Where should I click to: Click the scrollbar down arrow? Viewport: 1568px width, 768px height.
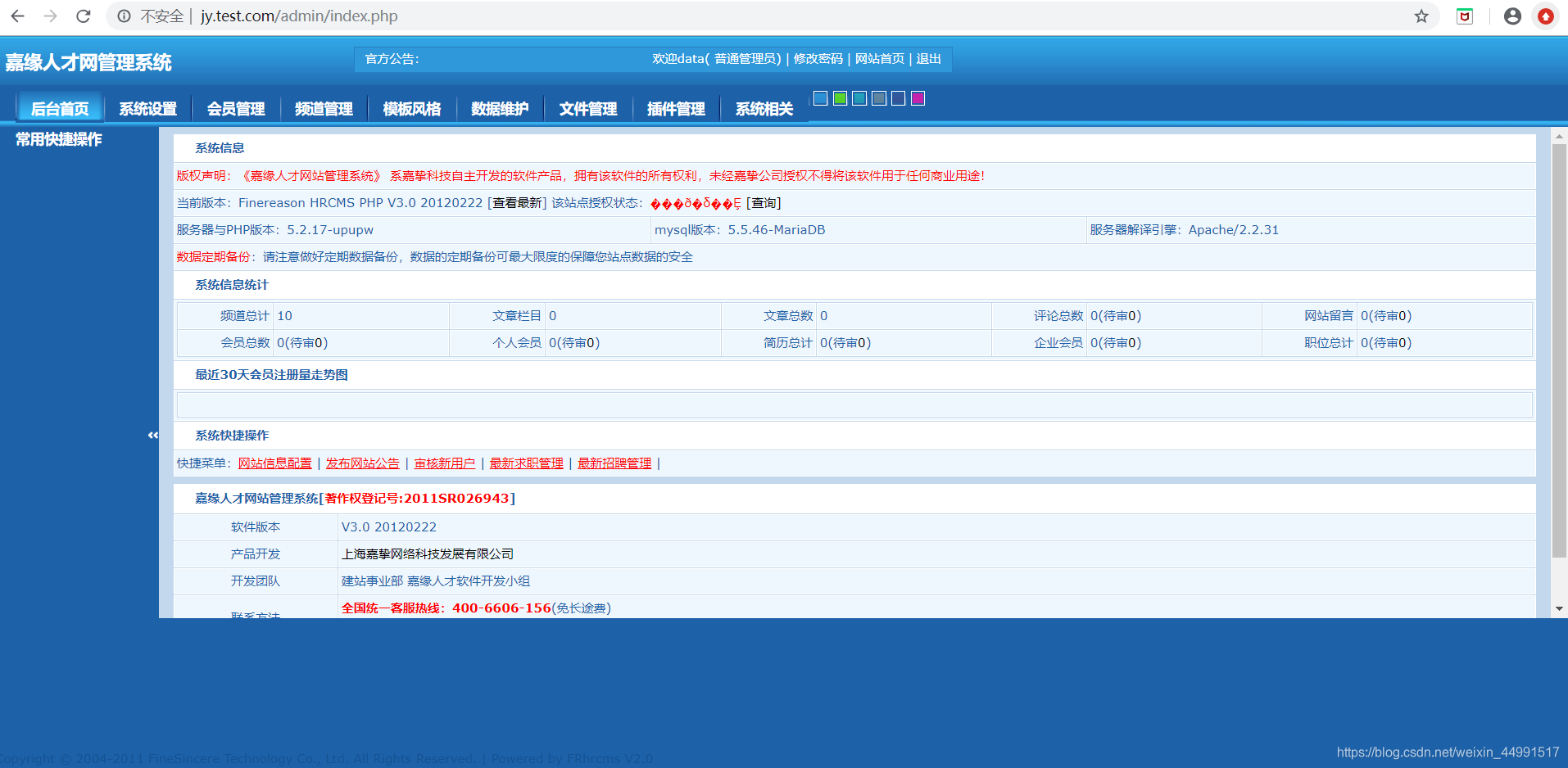(1559, 608)
